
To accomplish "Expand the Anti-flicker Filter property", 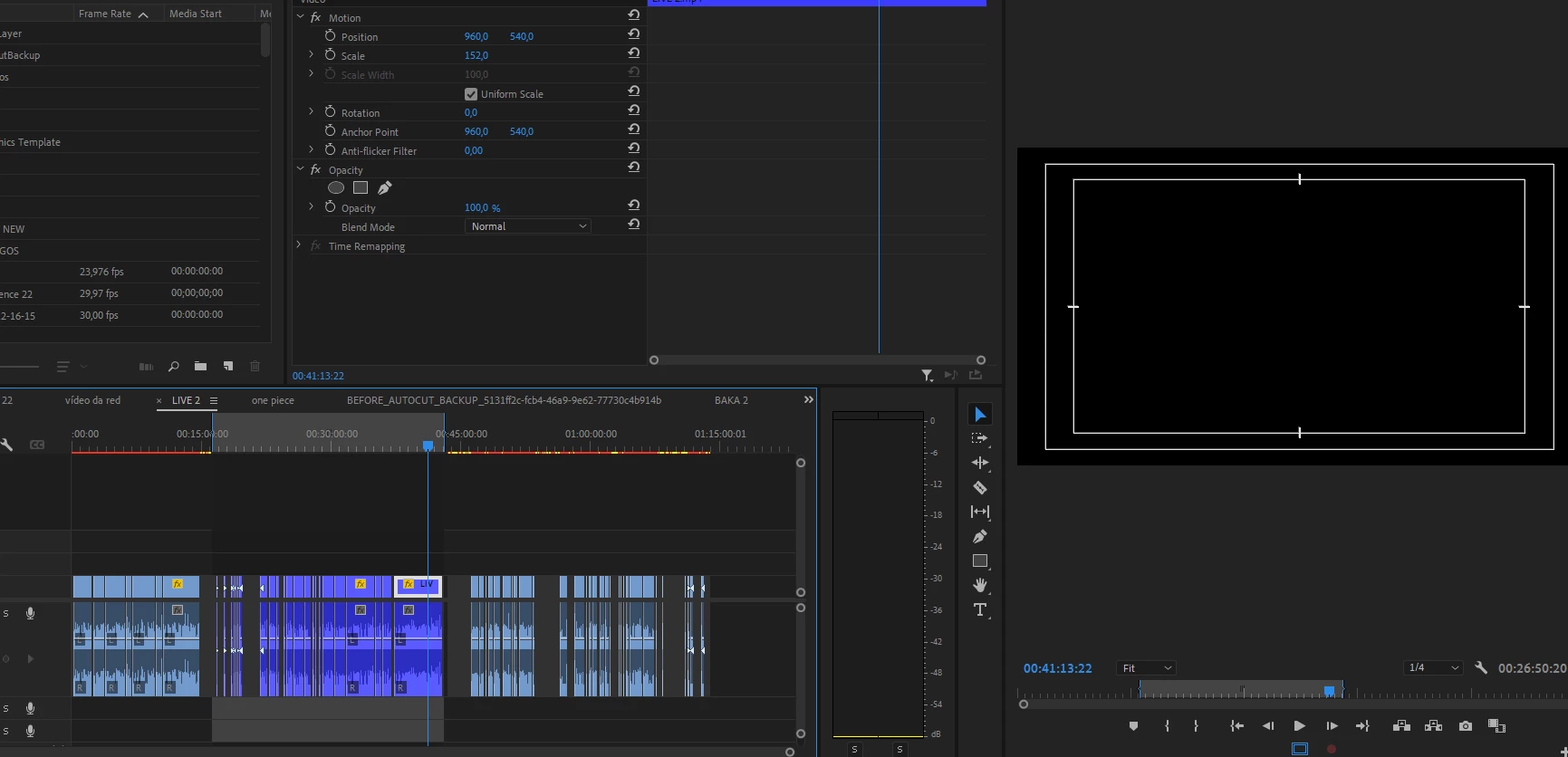I will (311, 149).
